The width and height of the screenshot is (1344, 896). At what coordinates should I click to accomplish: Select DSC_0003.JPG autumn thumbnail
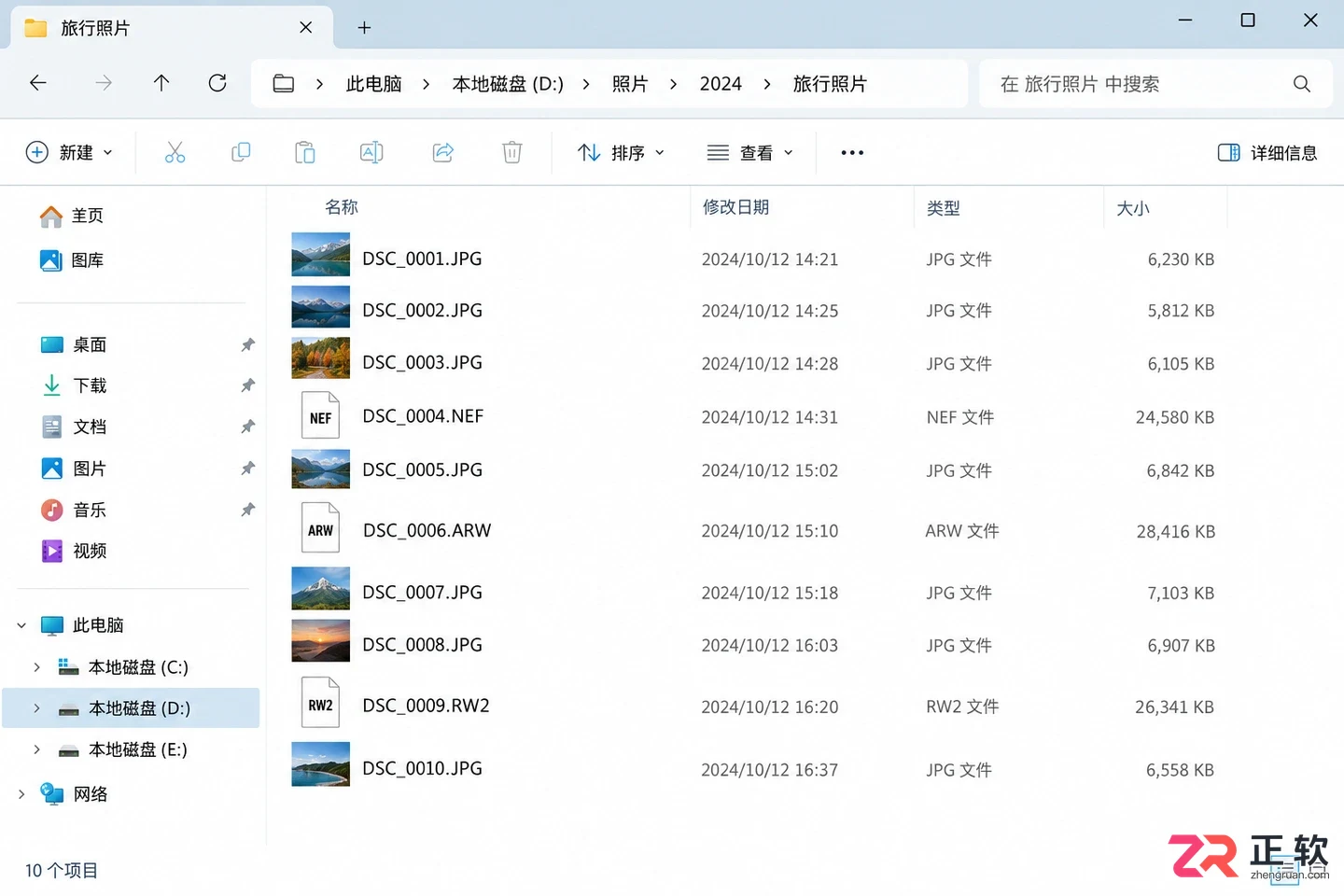point(320,358)
